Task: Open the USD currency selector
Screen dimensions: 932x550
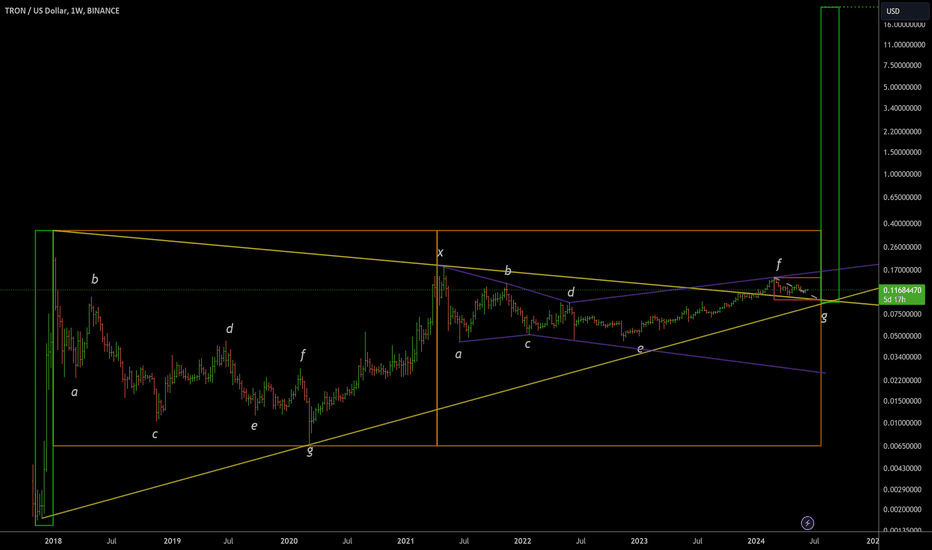Action: (905, 11)
